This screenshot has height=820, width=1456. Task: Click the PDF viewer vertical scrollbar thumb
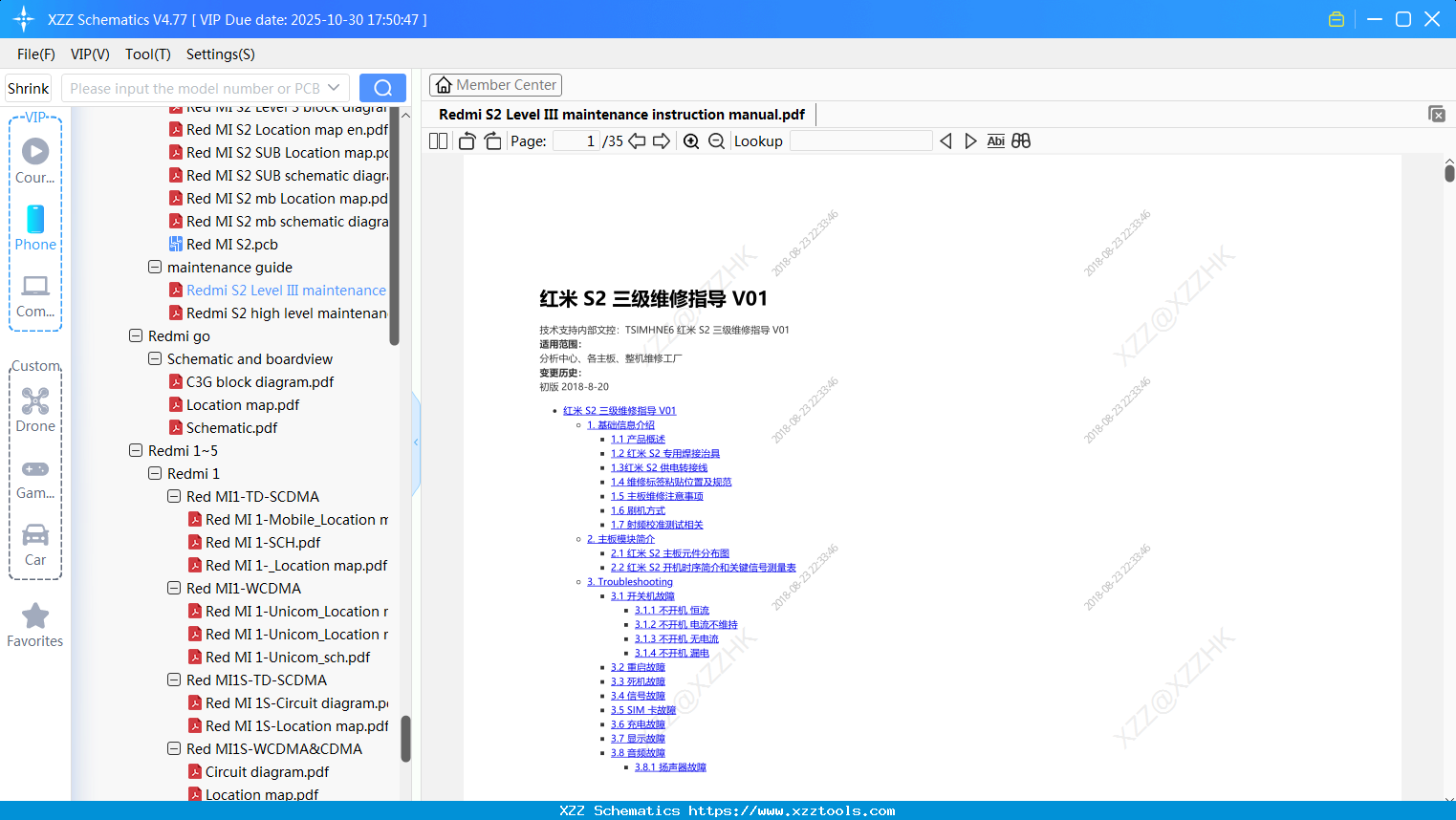1449,173
